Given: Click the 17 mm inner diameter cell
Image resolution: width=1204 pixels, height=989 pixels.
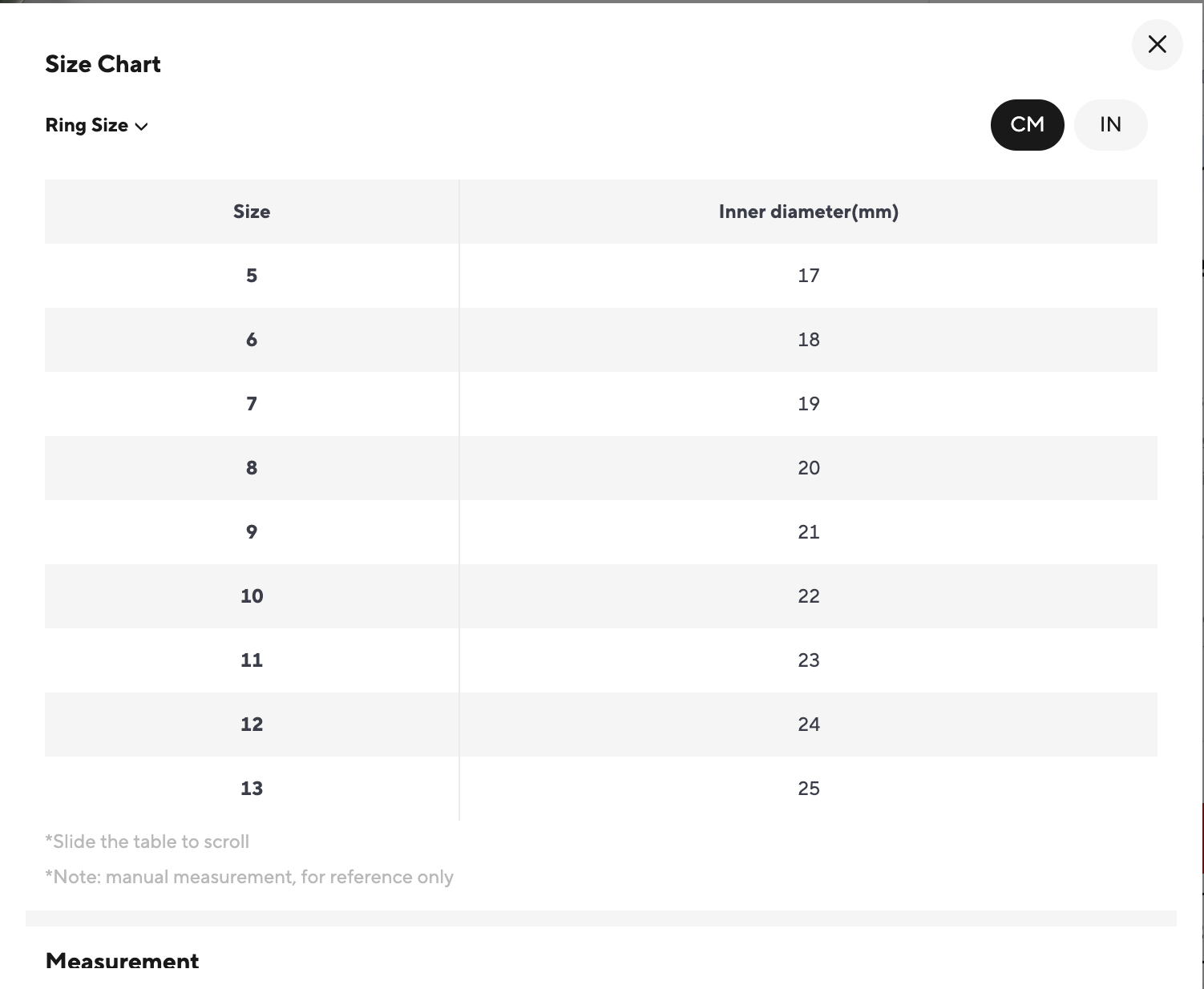Looking at the screenshot, I should point(808,276).
